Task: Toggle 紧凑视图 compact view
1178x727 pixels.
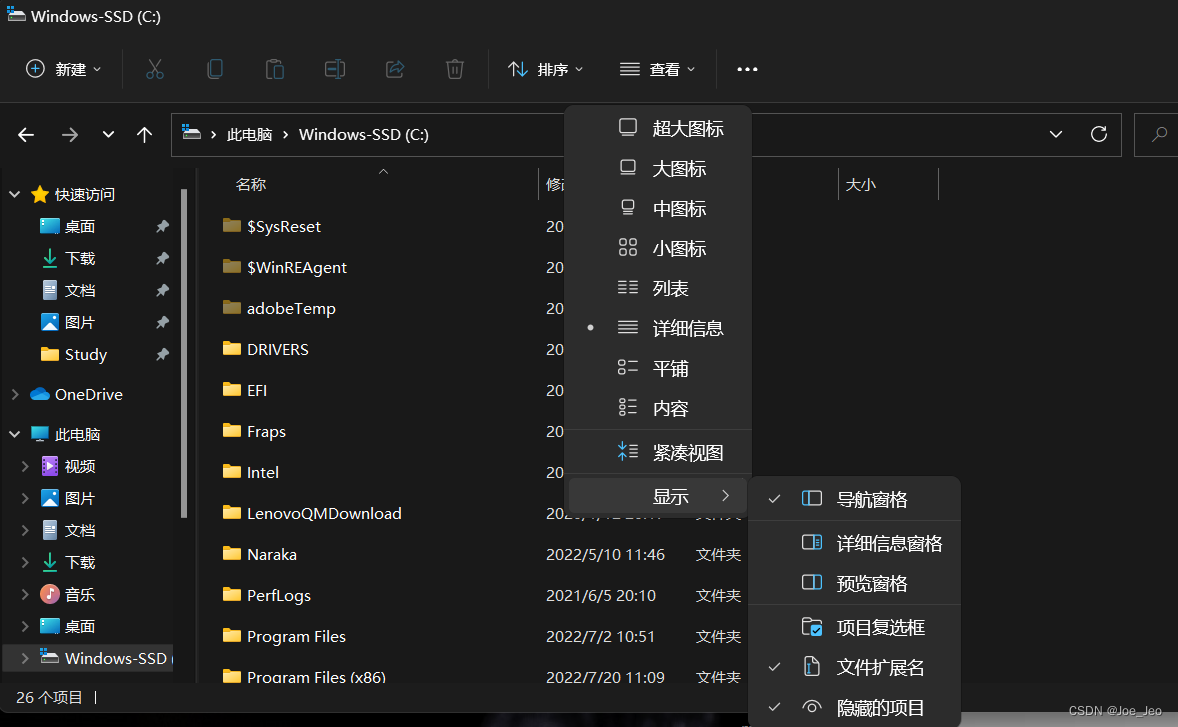Action: pyautogui.click(x=658, y=452)
